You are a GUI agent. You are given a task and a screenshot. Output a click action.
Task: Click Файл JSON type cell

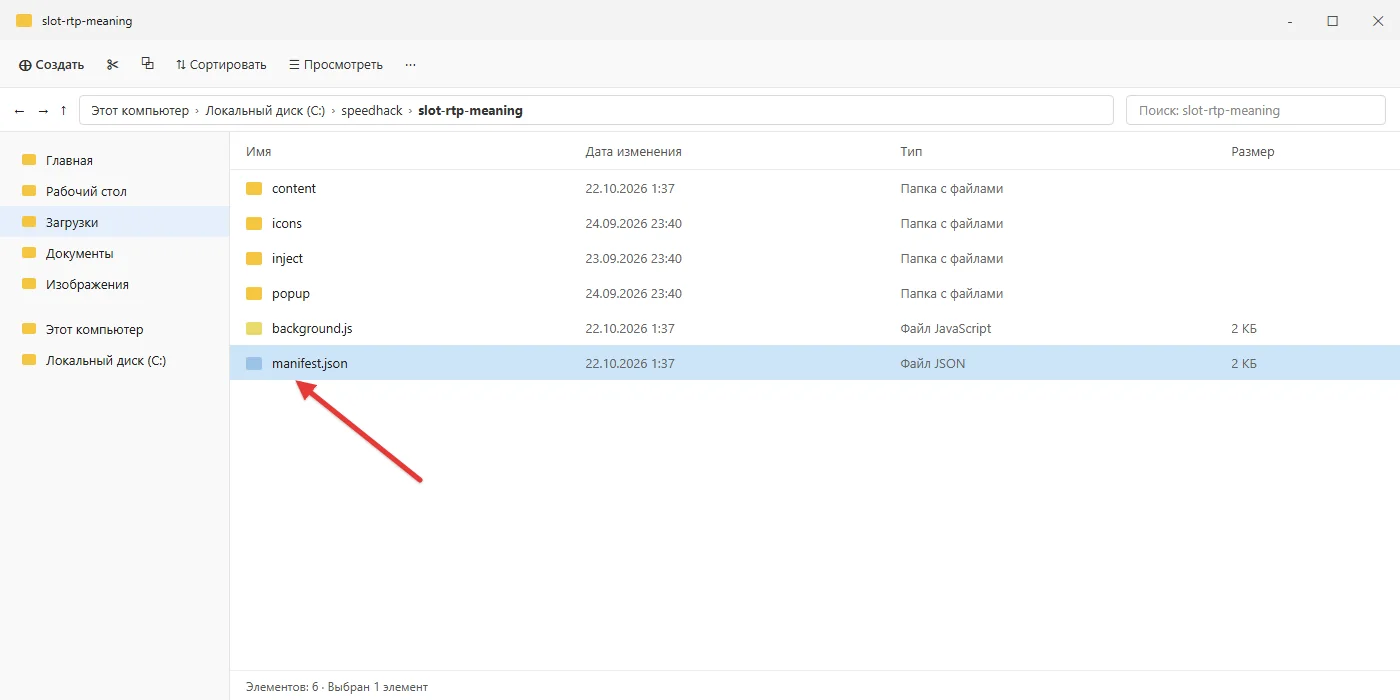click(933, 363)
